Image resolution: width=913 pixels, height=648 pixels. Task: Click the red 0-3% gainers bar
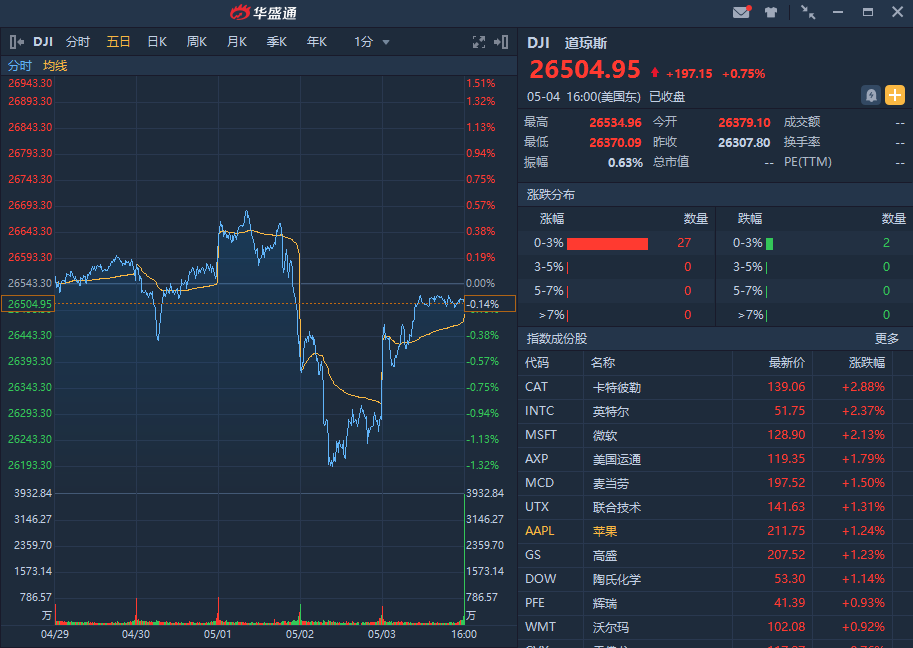coord(608,243)
